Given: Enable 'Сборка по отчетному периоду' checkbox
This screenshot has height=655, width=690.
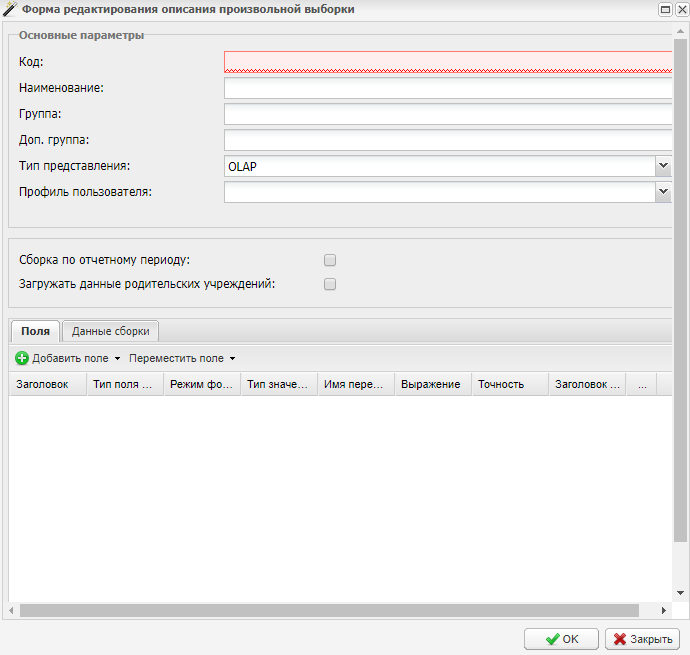Looking at the screenshot, I should point(330,260).
